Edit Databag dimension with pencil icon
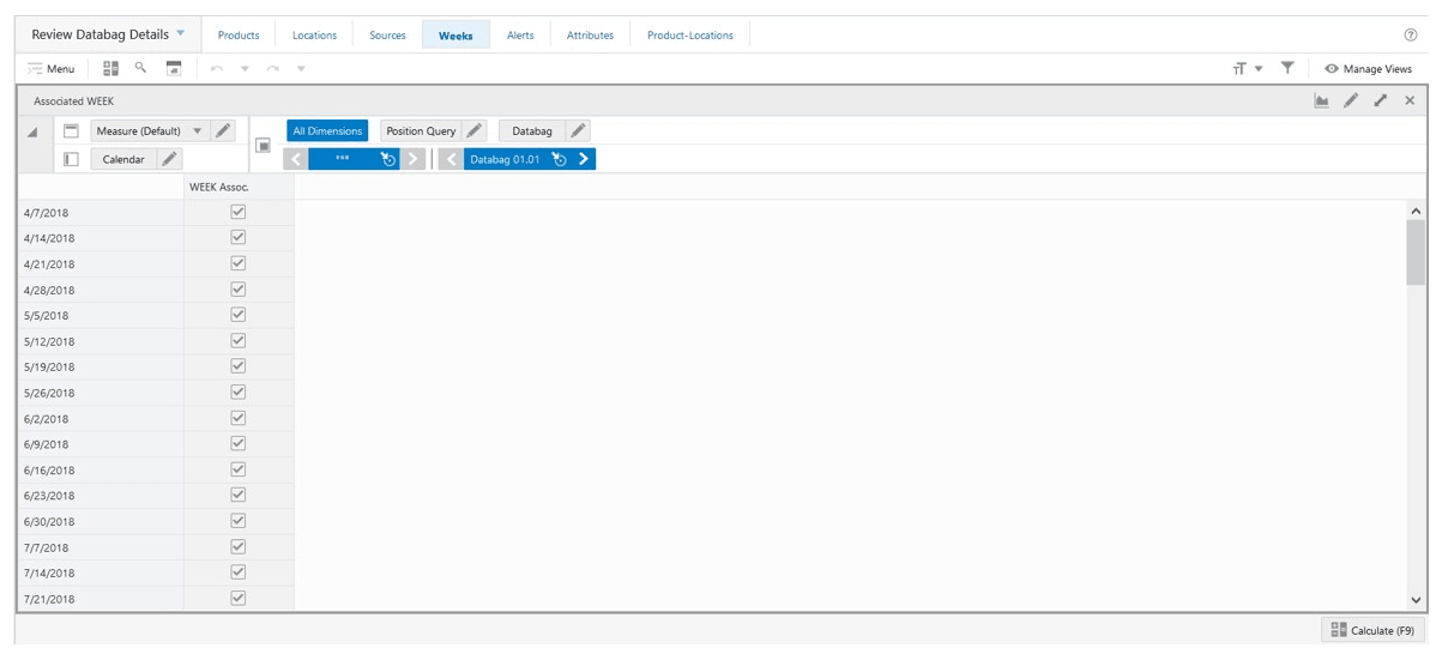 tap(578, 131)
